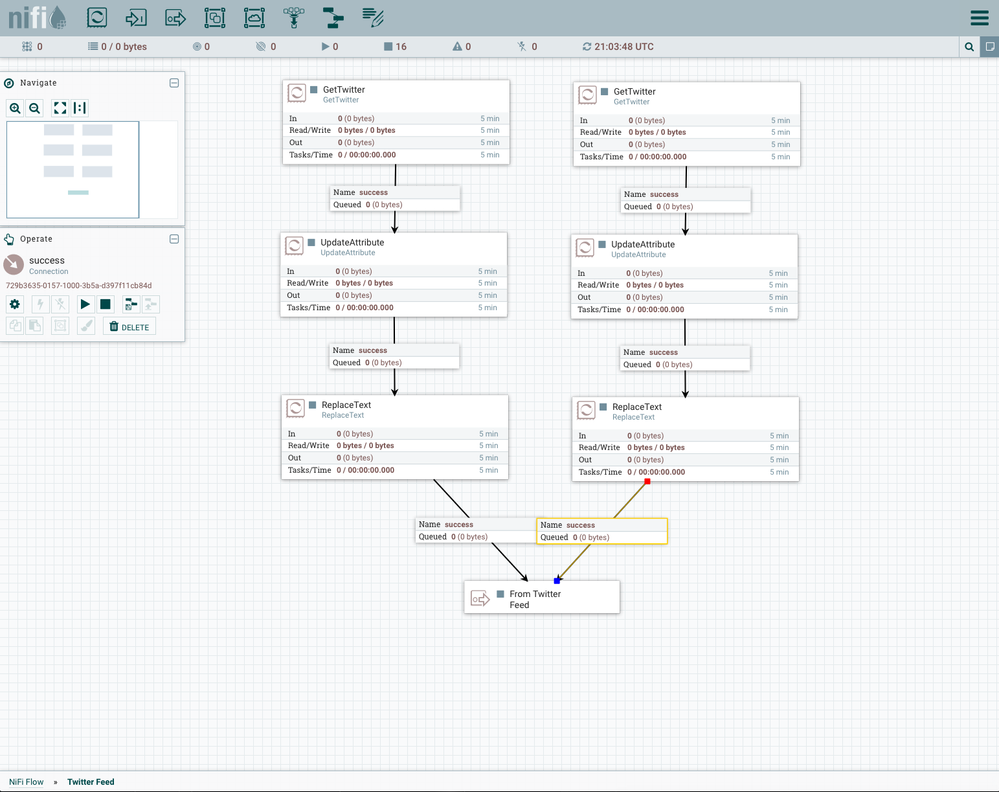Image resolution: width=999 pixels, height=792 pixels.
Task: Click the fit-to-screen navigate button
Action: 60,108
